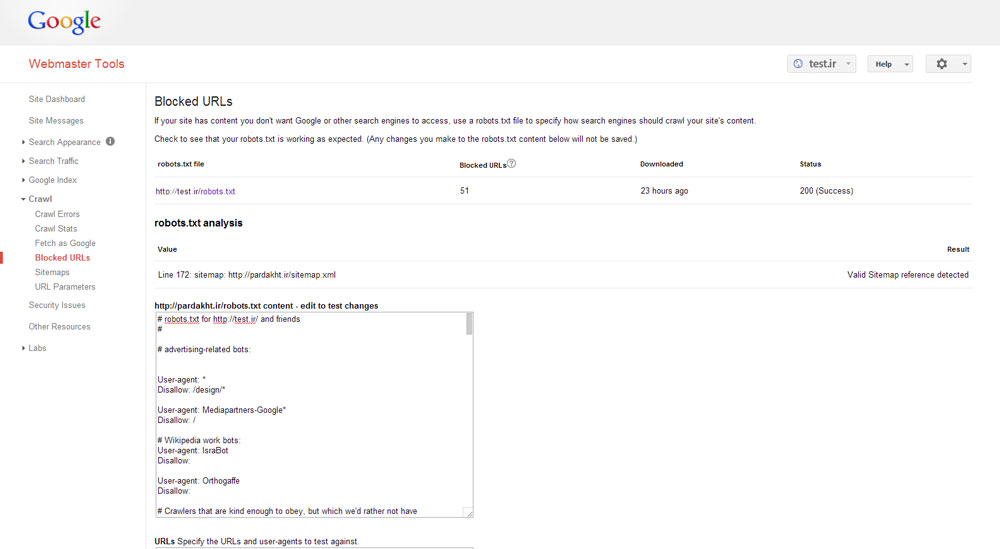Expand the Google Index section
Image resolution: width=1000 pixels, height=549 pixels.
[24, 180]
